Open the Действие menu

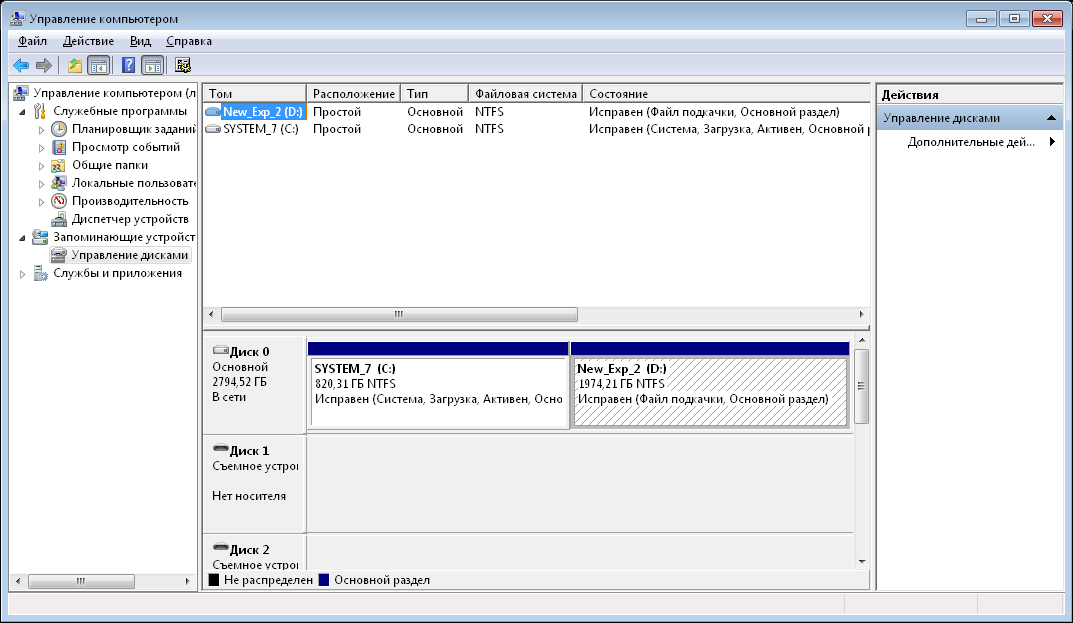pyautogui.click(x=88, y=41)
